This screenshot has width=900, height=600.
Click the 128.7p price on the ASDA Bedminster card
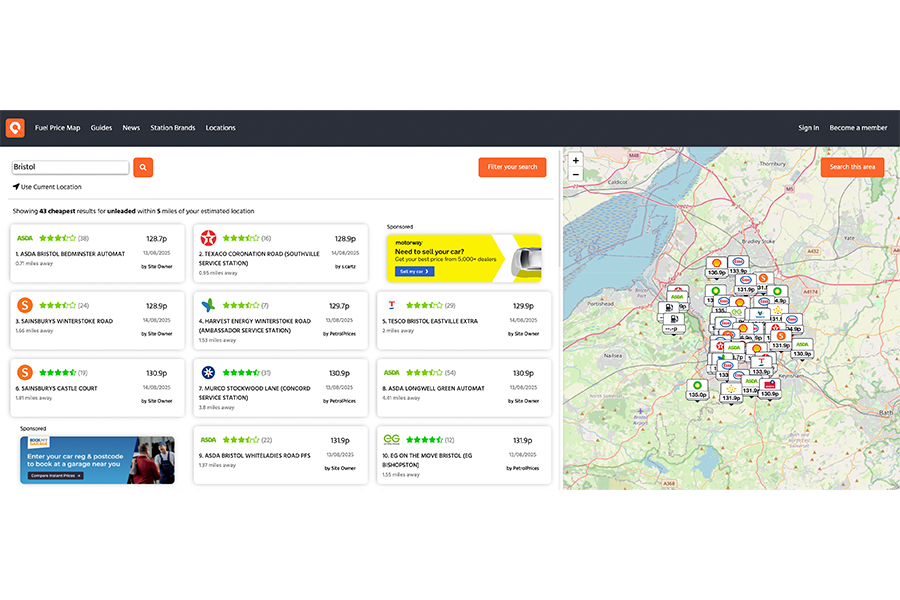tap(156, 238)
